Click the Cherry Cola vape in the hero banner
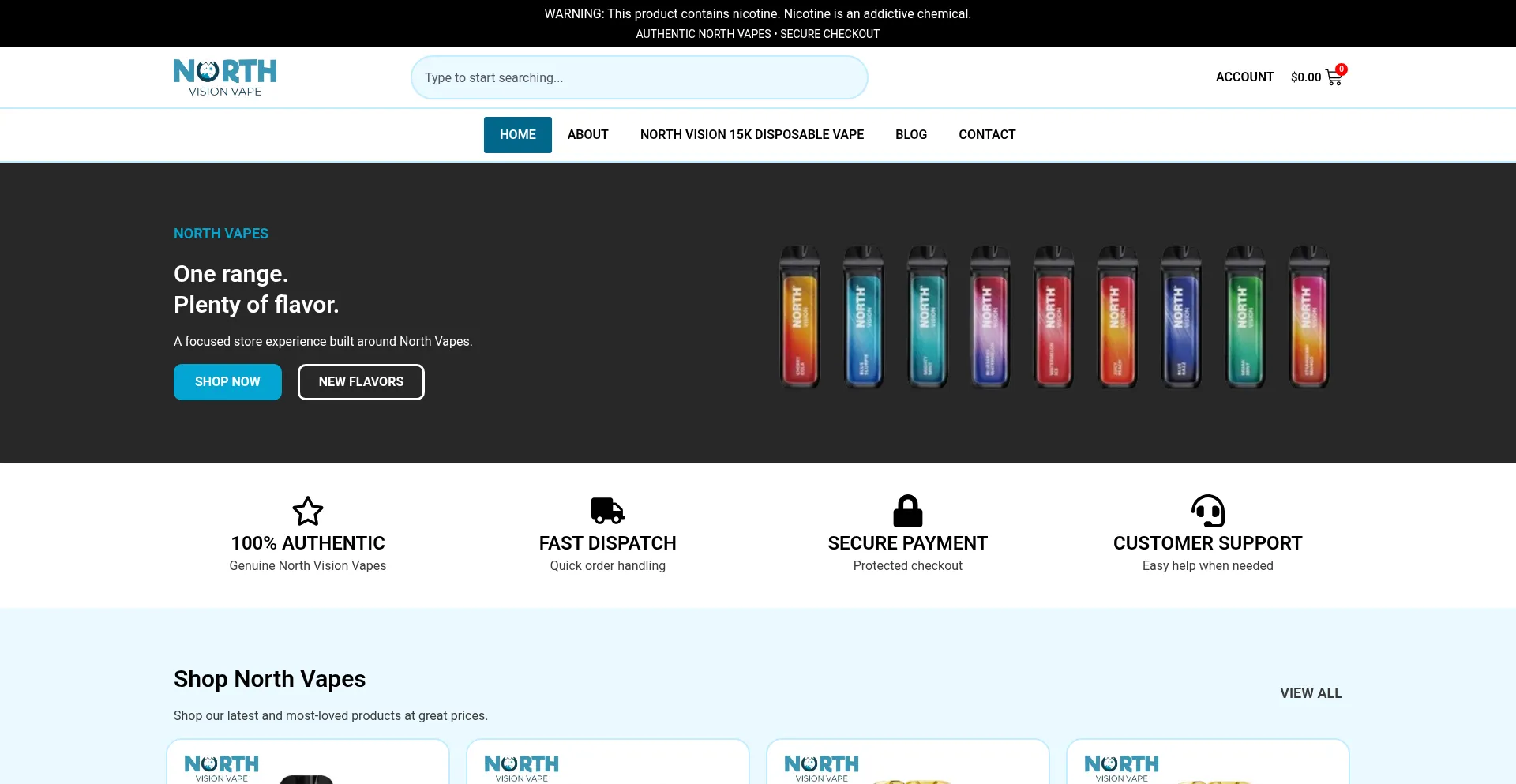Viewport: 1516px width, 784px height. pos(800,317)
